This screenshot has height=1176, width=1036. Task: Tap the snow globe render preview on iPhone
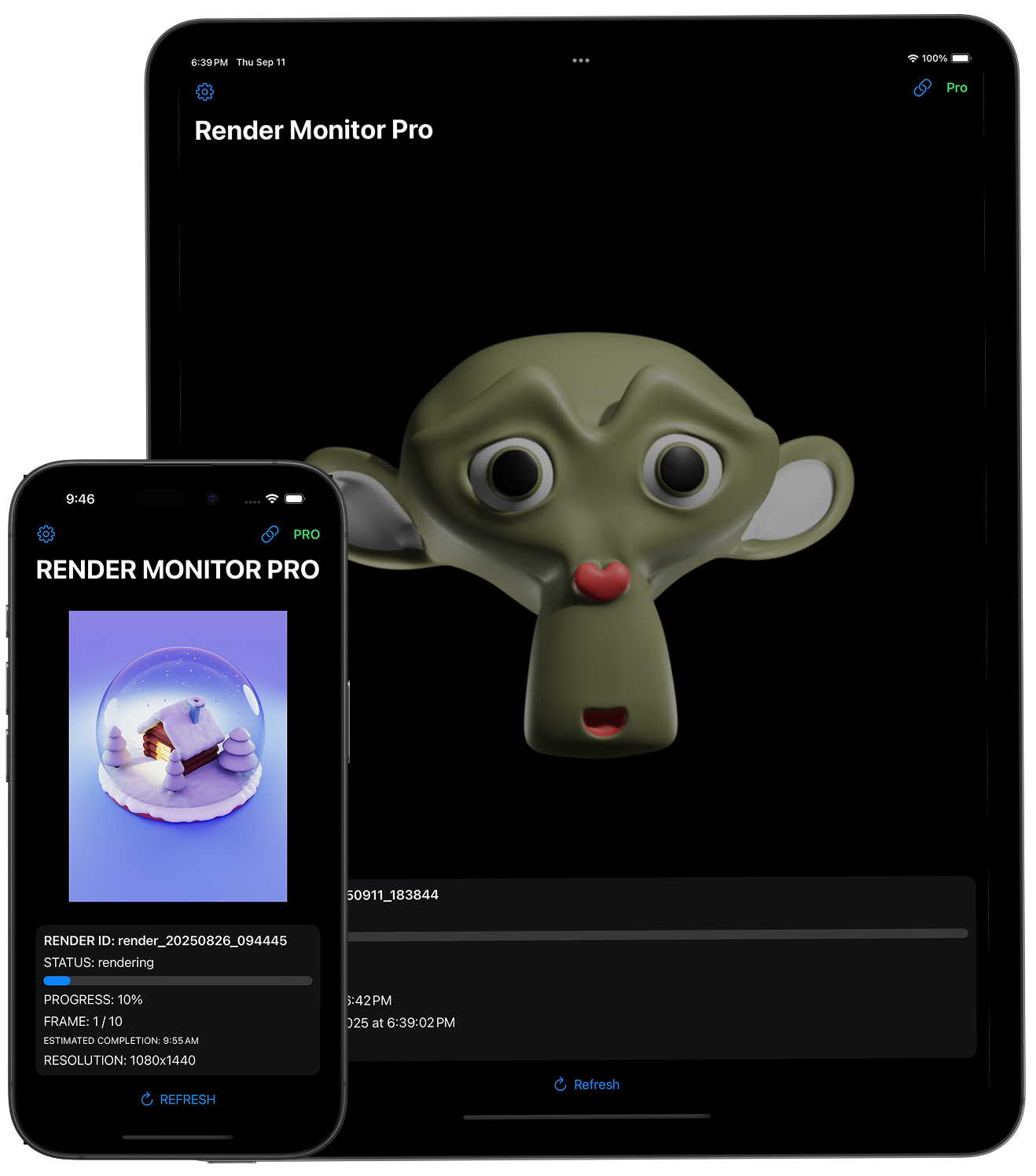pos(178,756)
